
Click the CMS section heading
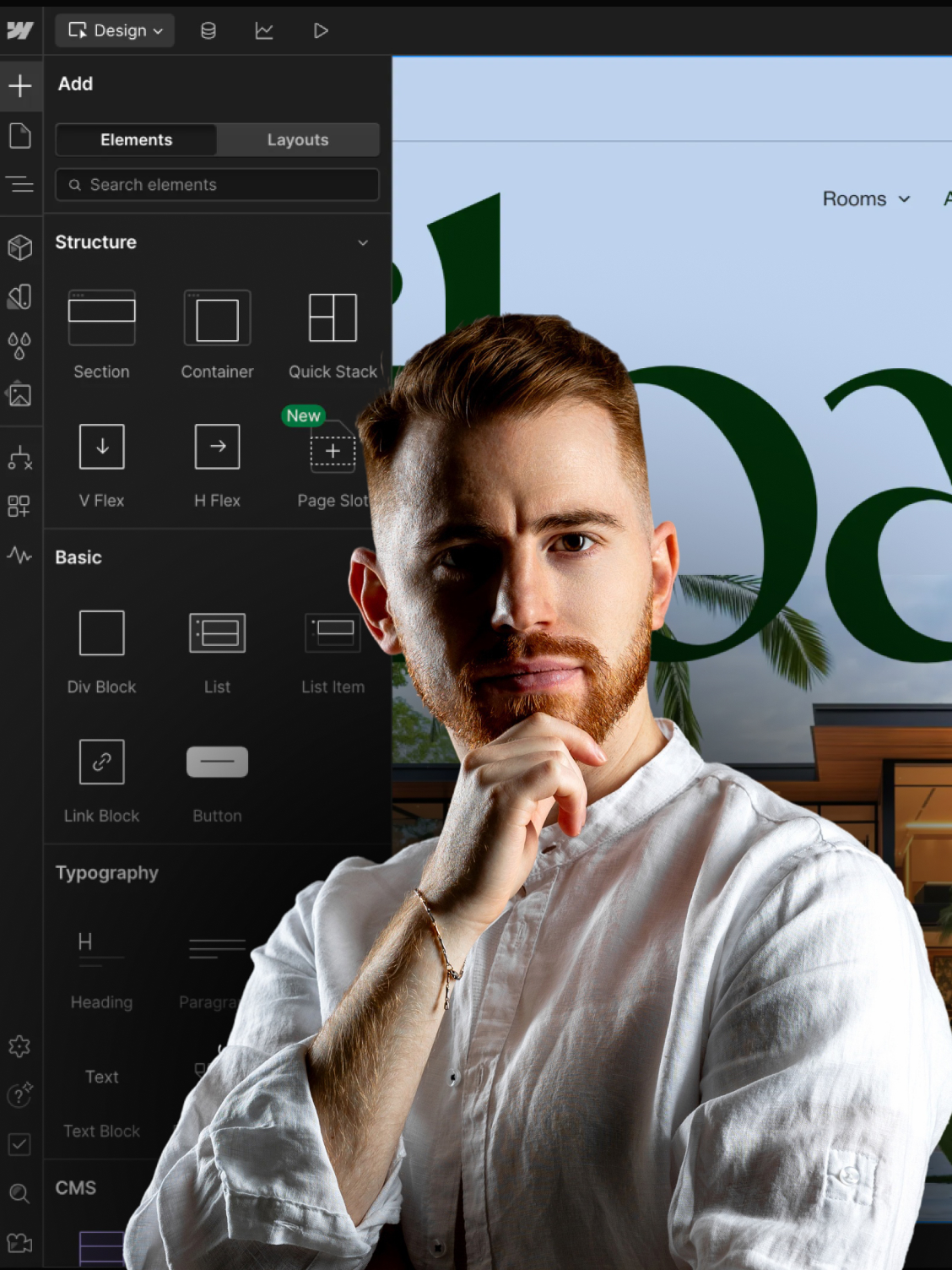pyautogui.click(x=76, y=1188)
